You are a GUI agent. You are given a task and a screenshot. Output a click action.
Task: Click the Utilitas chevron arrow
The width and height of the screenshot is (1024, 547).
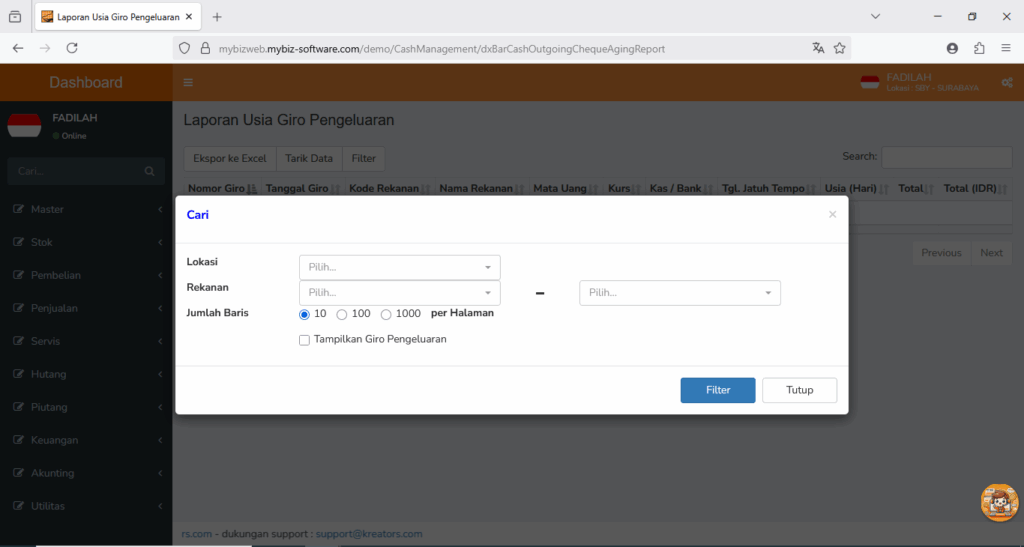click(160, 506)
